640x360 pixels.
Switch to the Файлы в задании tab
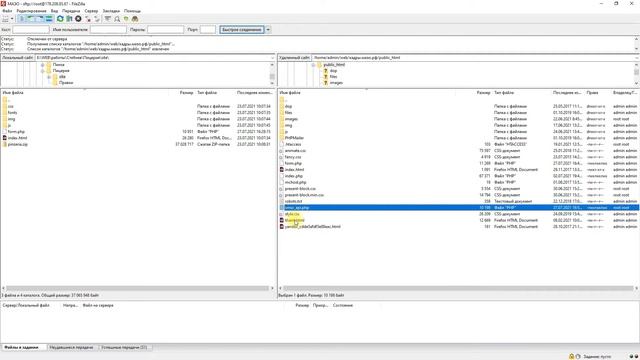click(x=21, y=347)
